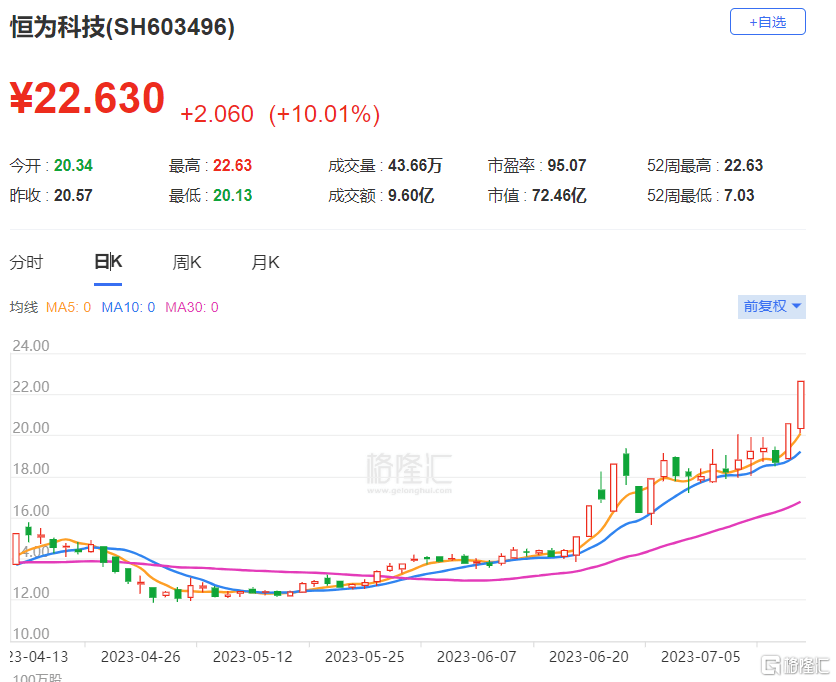The height and width of the screenshot is (682, 836).
Task: Switch to the 分时 intraday tab
Action: tap(27, 263)
